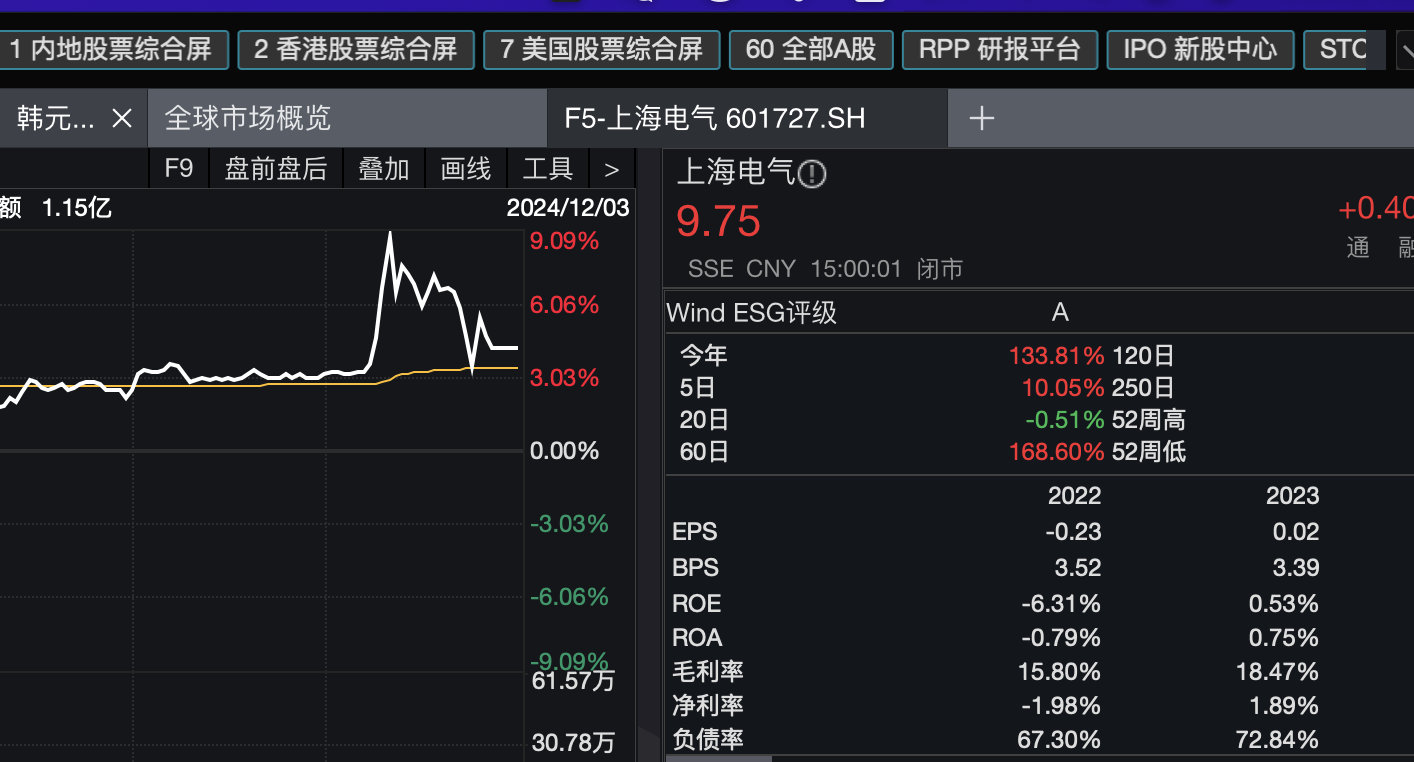Click the 今年 return 133.81%

tap(1056, 356)
